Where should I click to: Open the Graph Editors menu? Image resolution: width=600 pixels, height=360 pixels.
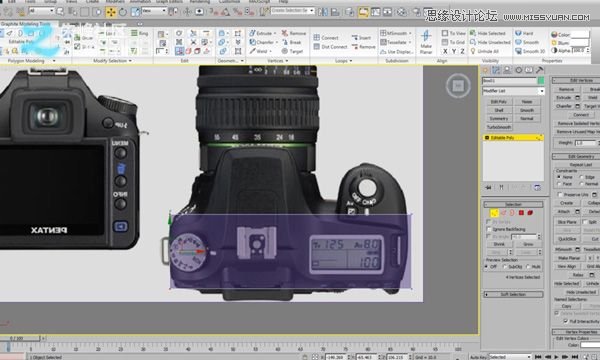[x=169, y=2]
